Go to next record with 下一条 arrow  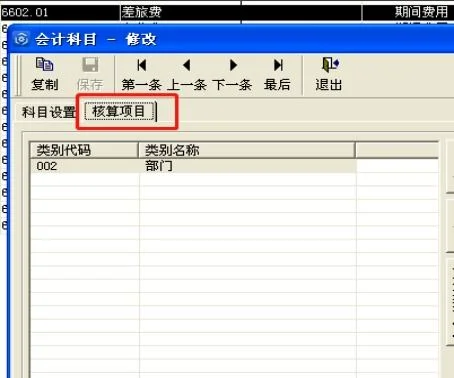pyautogui.click(x=233, y=65)
